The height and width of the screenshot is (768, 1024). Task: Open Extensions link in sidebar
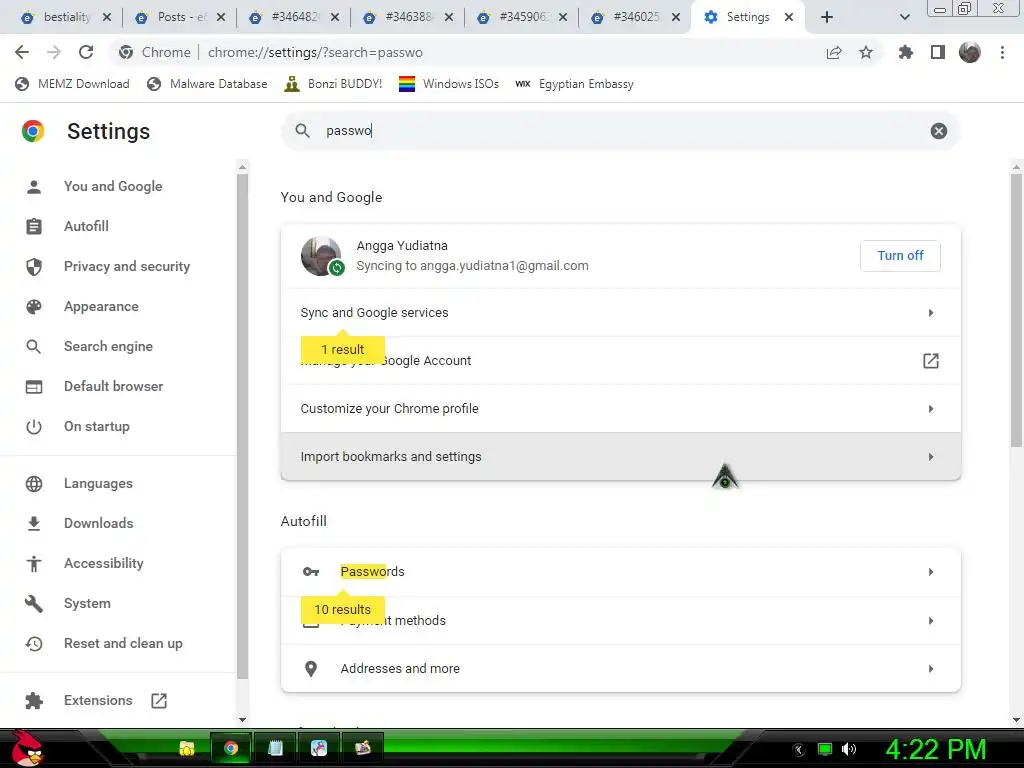tap(98, 700)
